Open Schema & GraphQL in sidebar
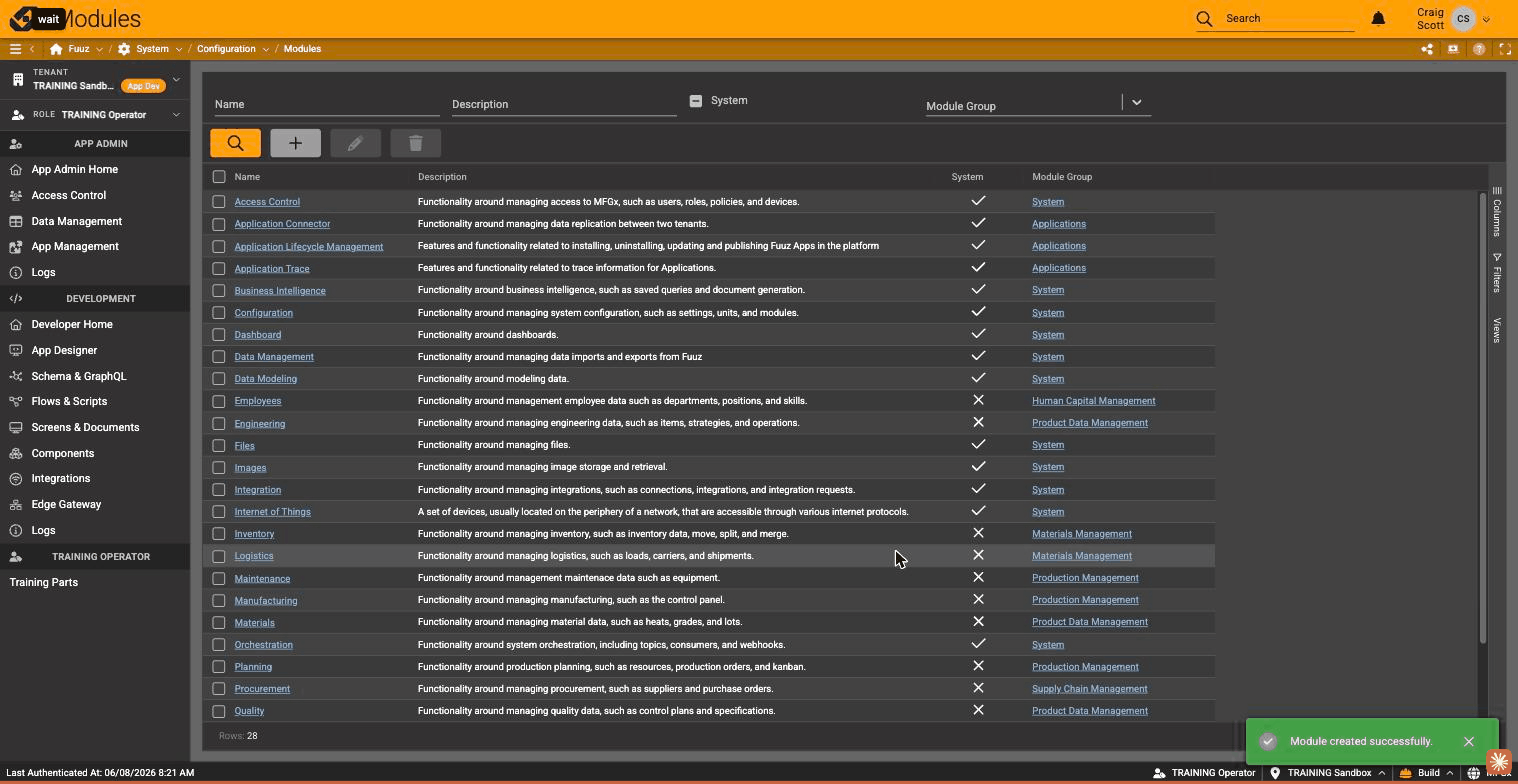Image resolution: width=1518 pixels, height=784 pixels. tap(79, 376)
